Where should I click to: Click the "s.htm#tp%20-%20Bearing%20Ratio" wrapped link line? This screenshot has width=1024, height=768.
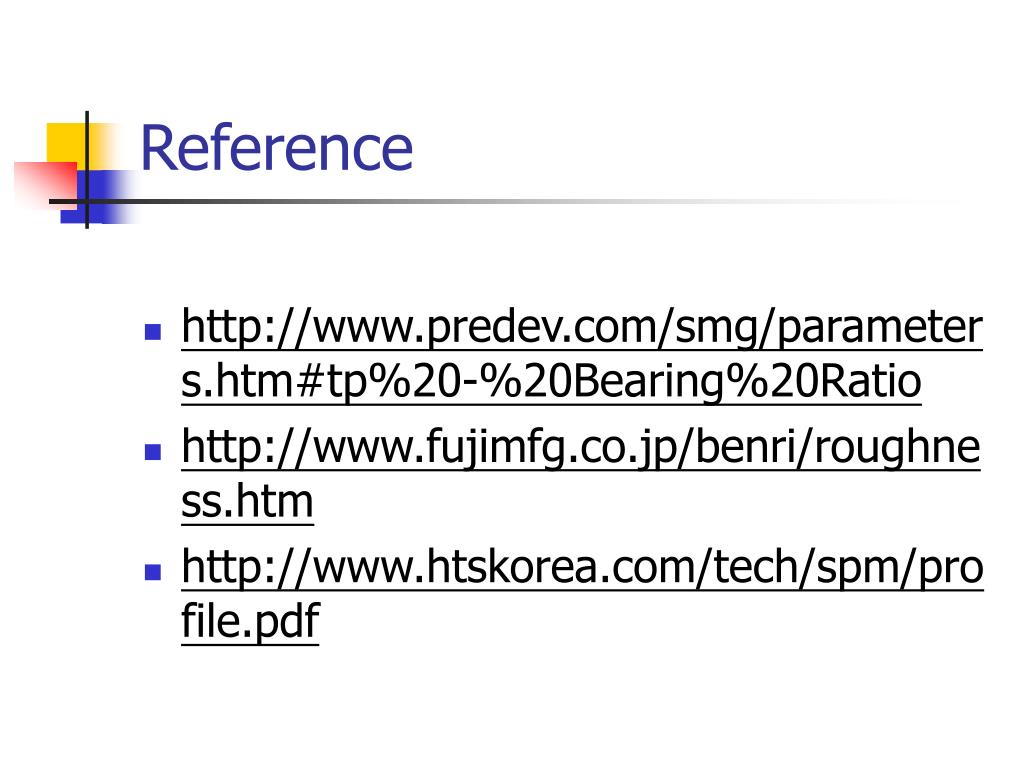pos(551,382)
